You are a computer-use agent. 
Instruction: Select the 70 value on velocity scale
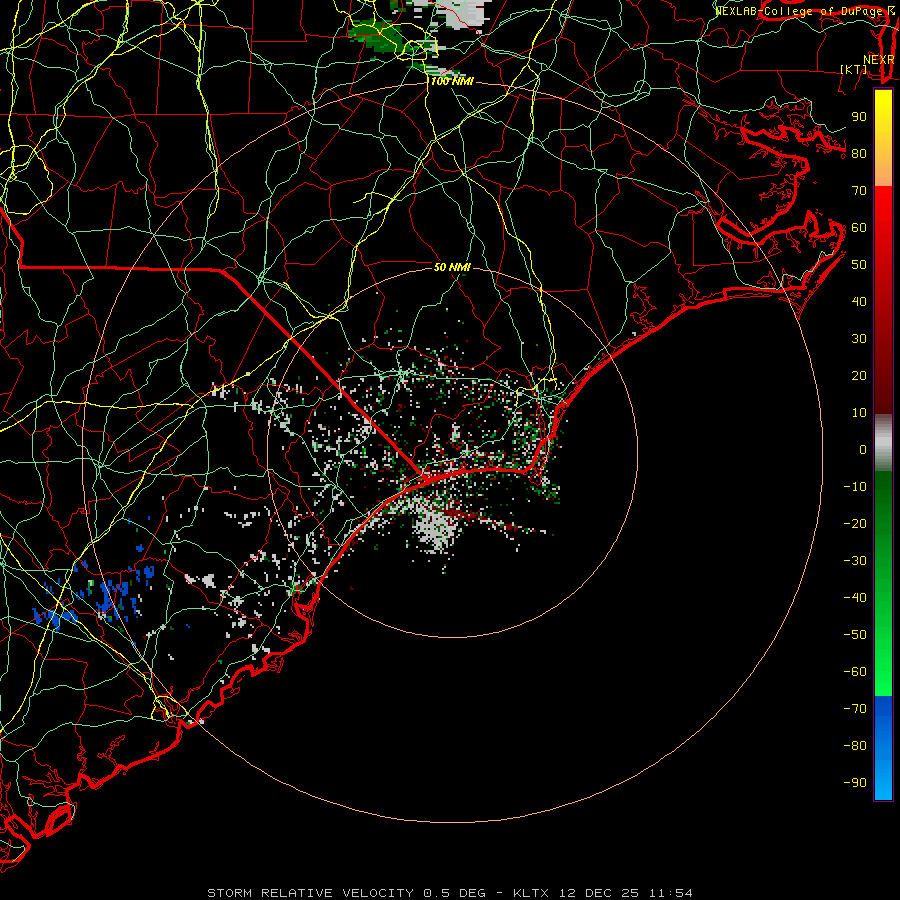(x=859, y=191)
